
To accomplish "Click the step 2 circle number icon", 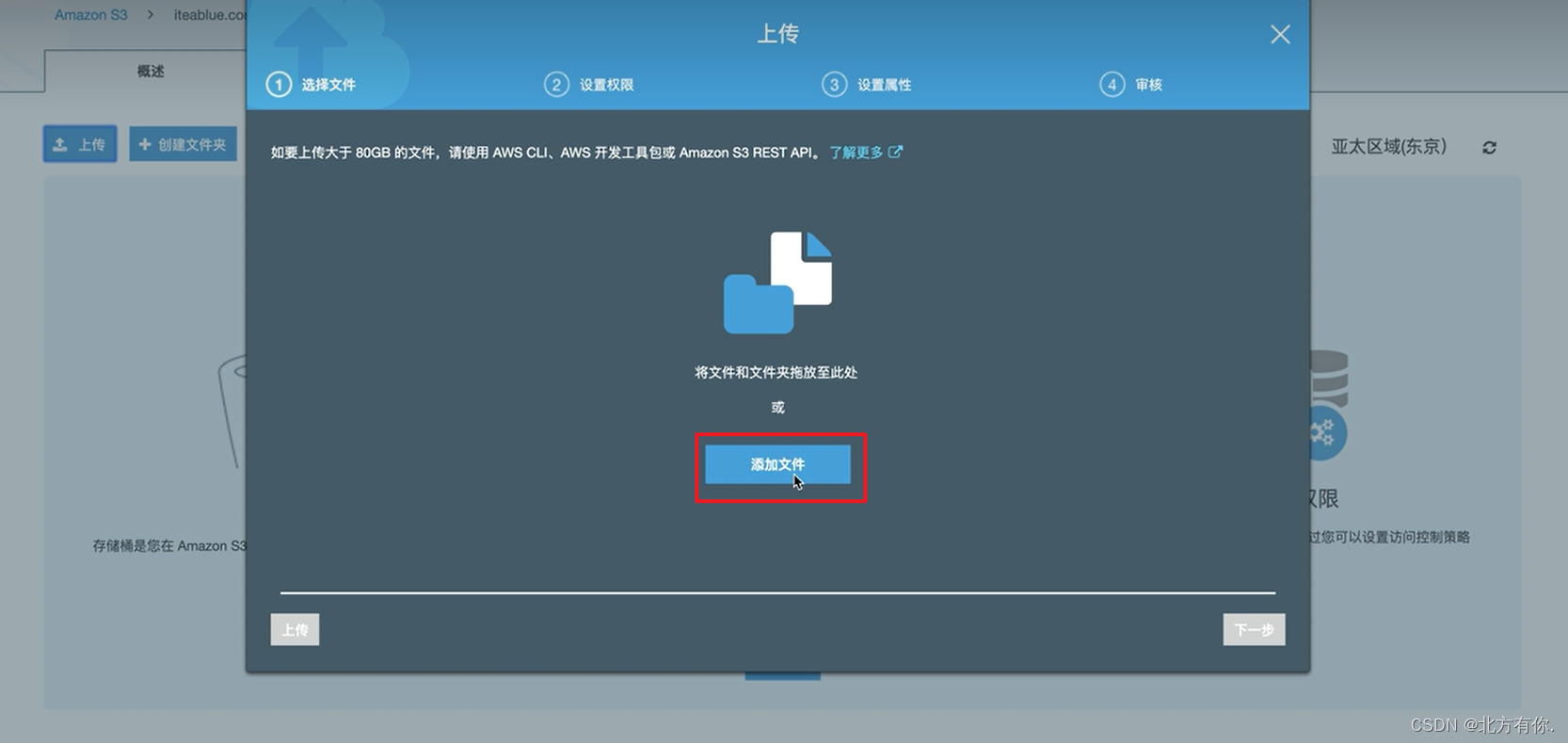I will click(556, 85).
